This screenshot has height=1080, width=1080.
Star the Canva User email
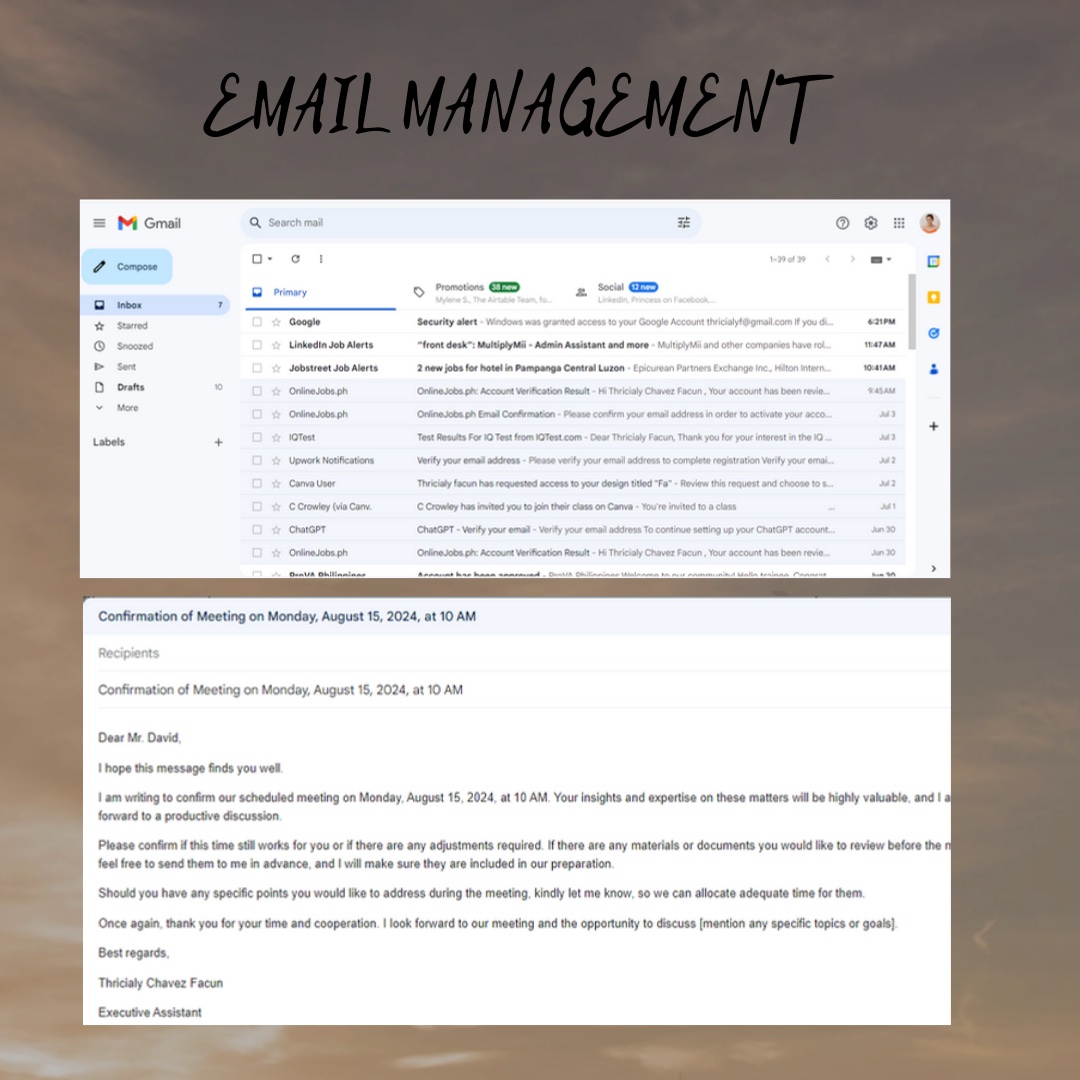click(276, 484)
